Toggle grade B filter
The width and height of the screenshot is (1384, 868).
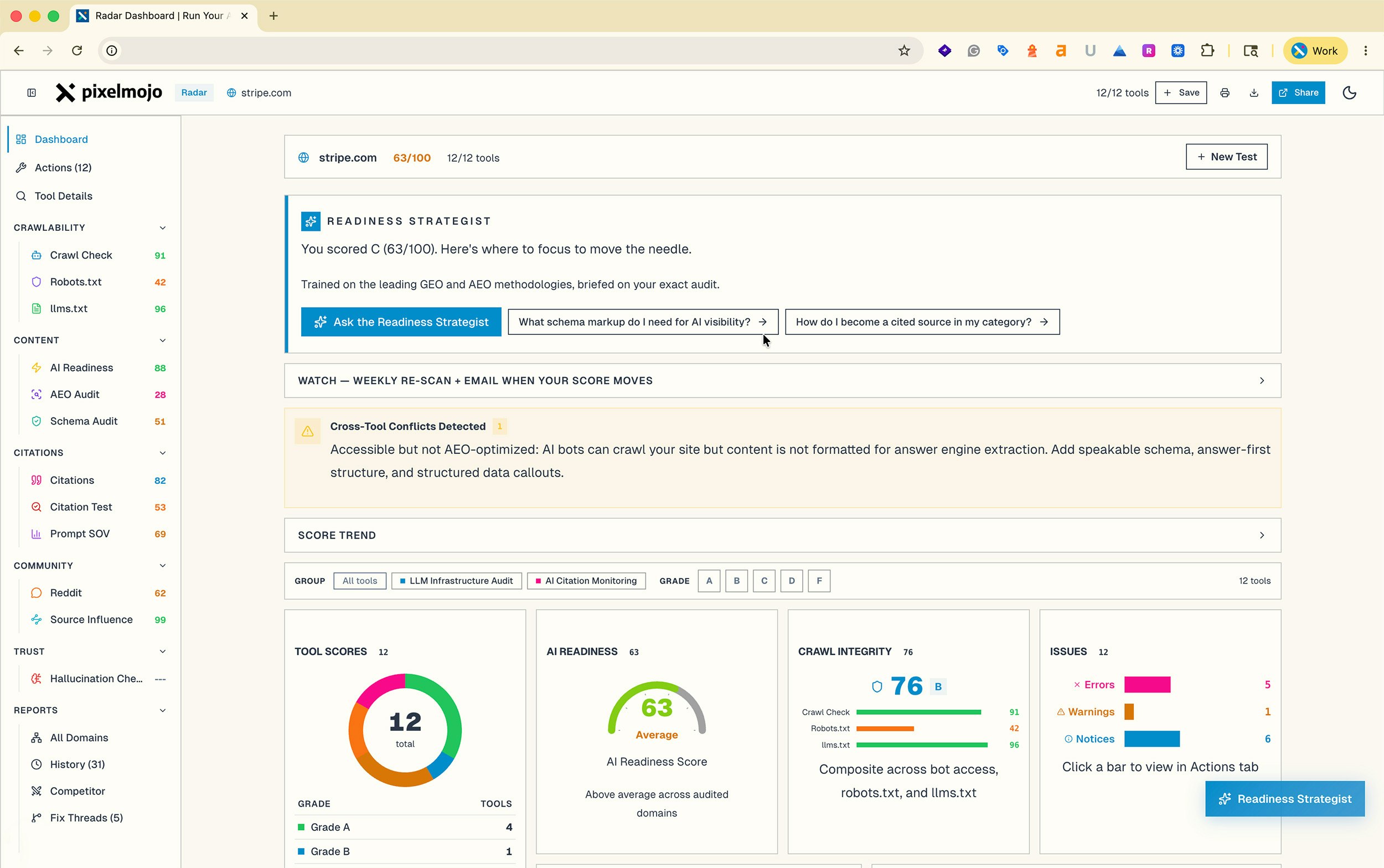tap(736, 581)
